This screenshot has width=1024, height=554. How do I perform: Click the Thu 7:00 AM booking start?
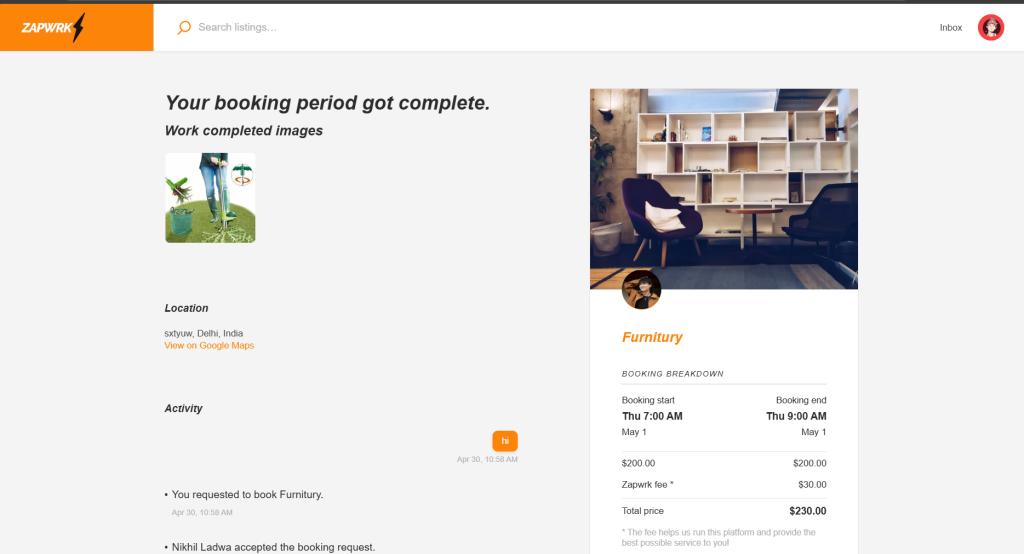click(x=652, y=416)
